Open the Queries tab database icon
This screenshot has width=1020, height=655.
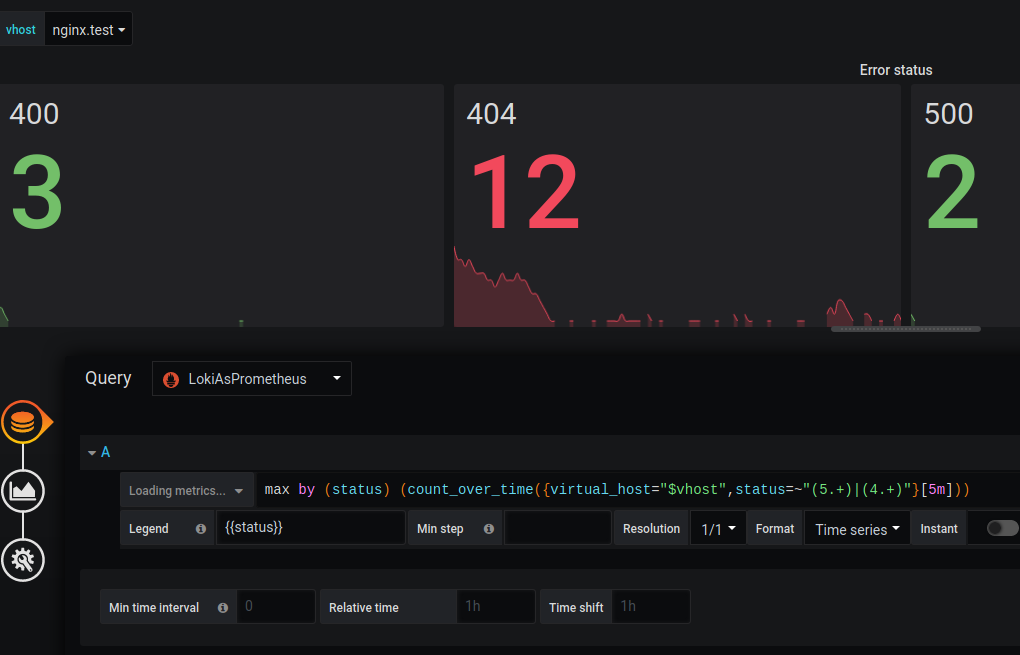pos(23,423)
